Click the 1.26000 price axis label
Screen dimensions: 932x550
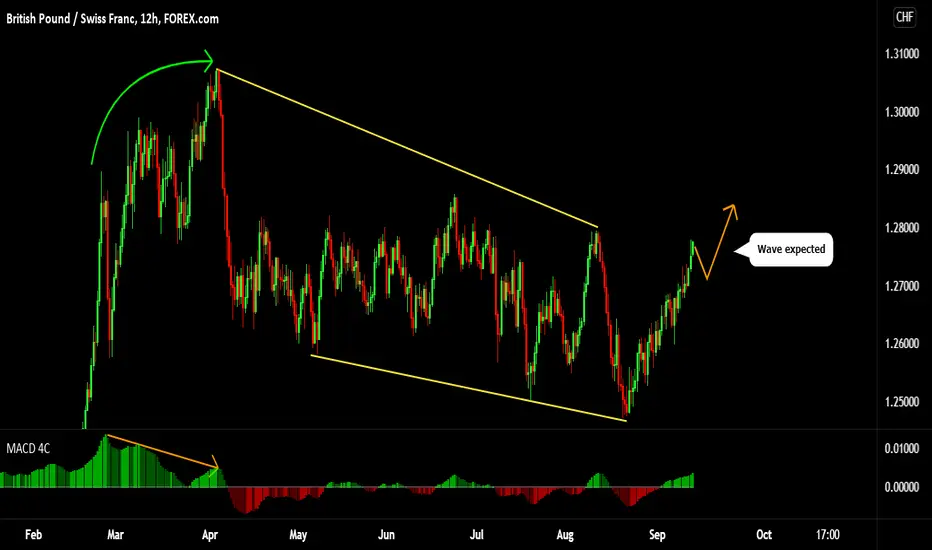point(902,344)
